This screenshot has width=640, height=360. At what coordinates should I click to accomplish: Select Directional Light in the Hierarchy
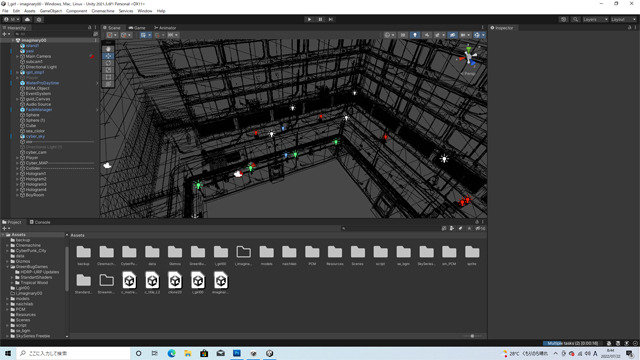coord(41,67)
